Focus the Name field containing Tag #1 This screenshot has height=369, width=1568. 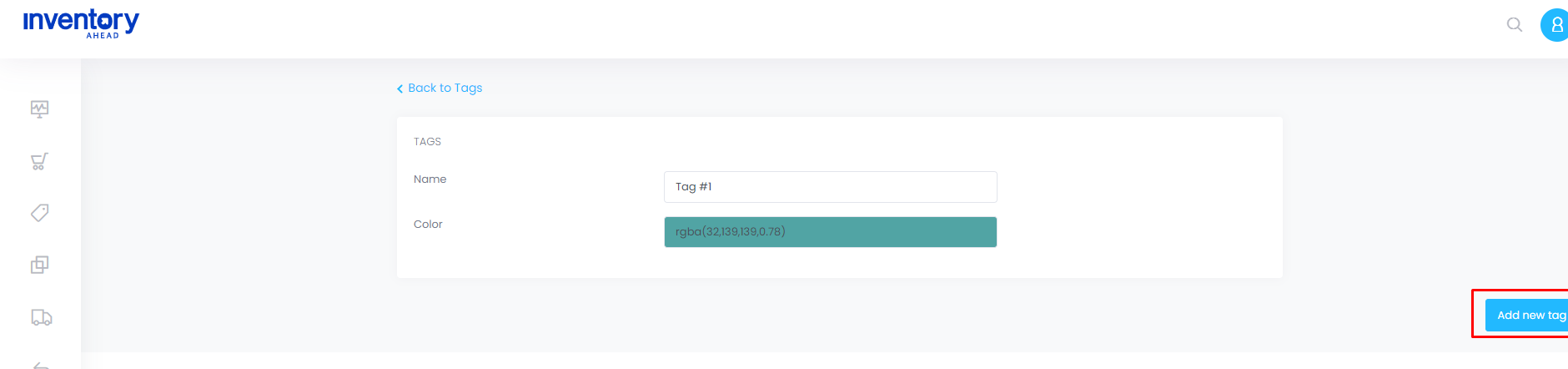[830, 187]
